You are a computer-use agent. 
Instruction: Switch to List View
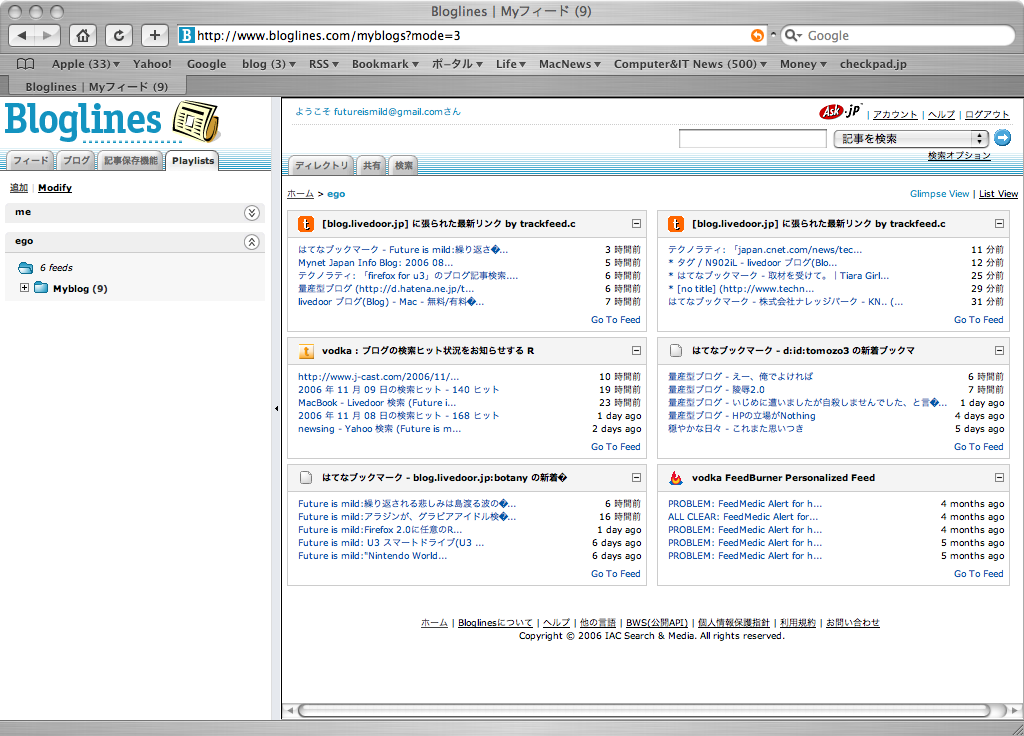[998, 194]
